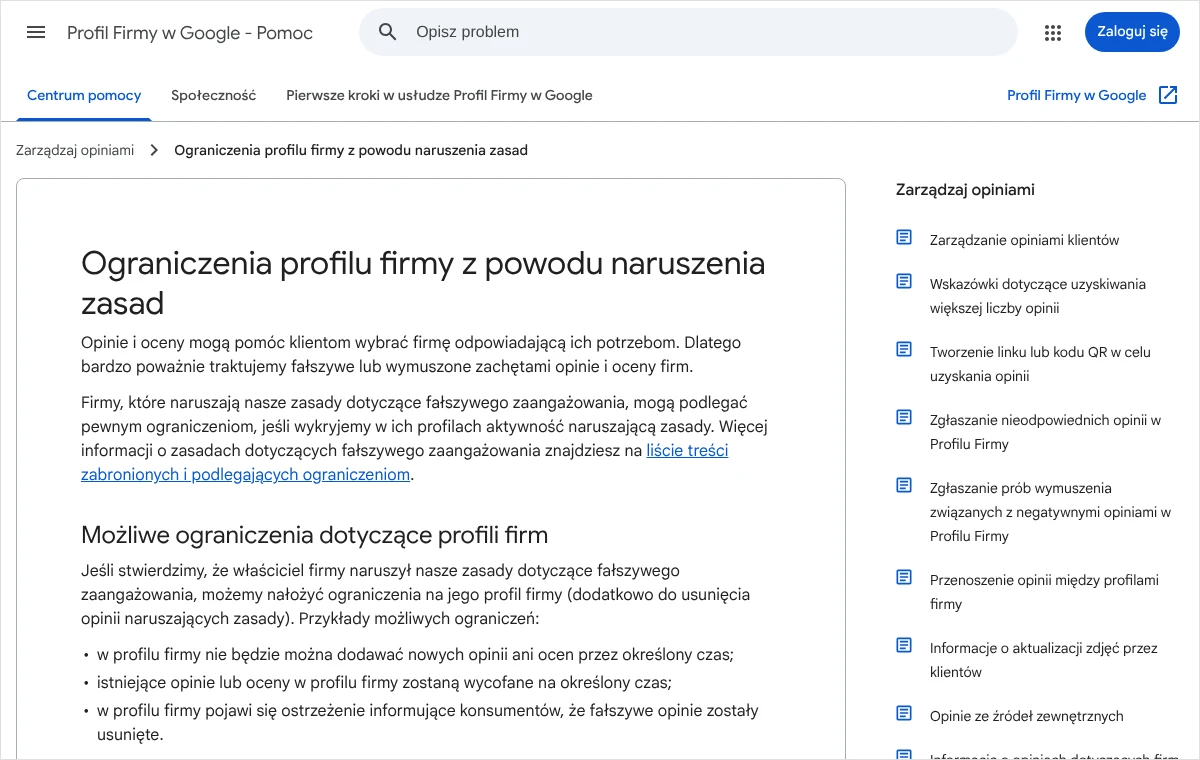Image resolution: width=1200 pixels, height=760 pixels.
Task: Click the breadcrumb chevron after Zarządzaj opiniami
Action: pyautogui.click(x=154, y=150)
